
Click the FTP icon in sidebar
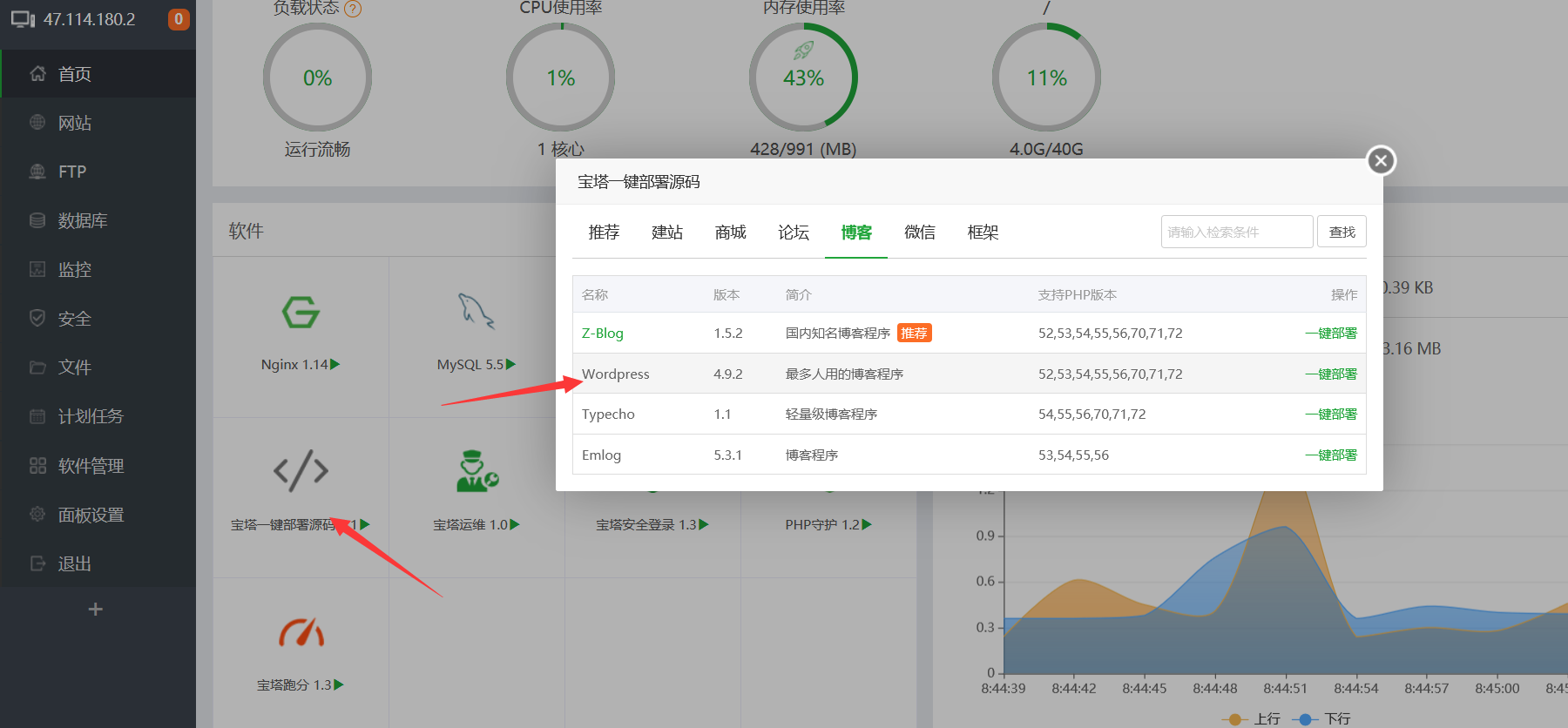tap(37, 172)
